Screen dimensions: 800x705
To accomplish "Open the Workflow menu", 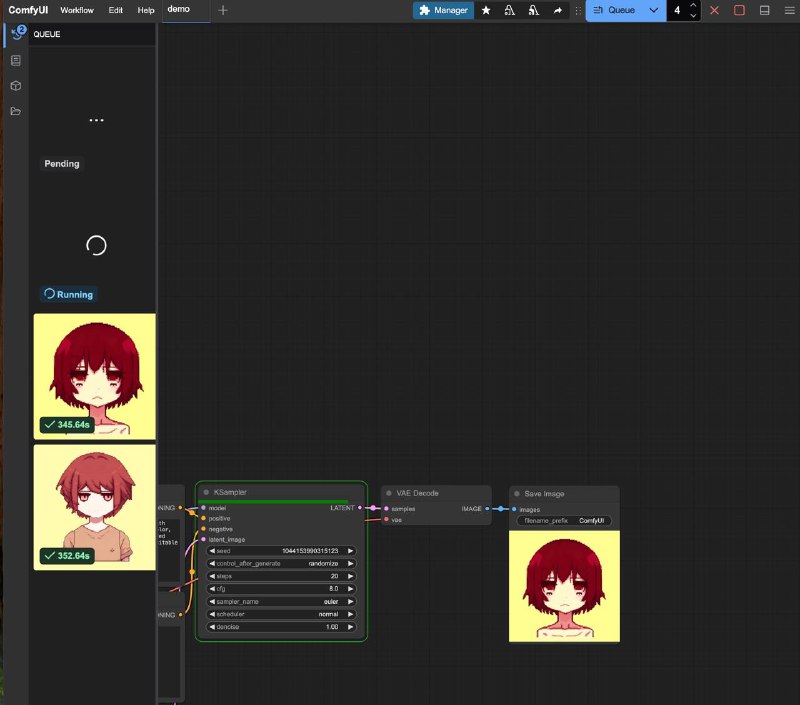I will tap(77, 10).
